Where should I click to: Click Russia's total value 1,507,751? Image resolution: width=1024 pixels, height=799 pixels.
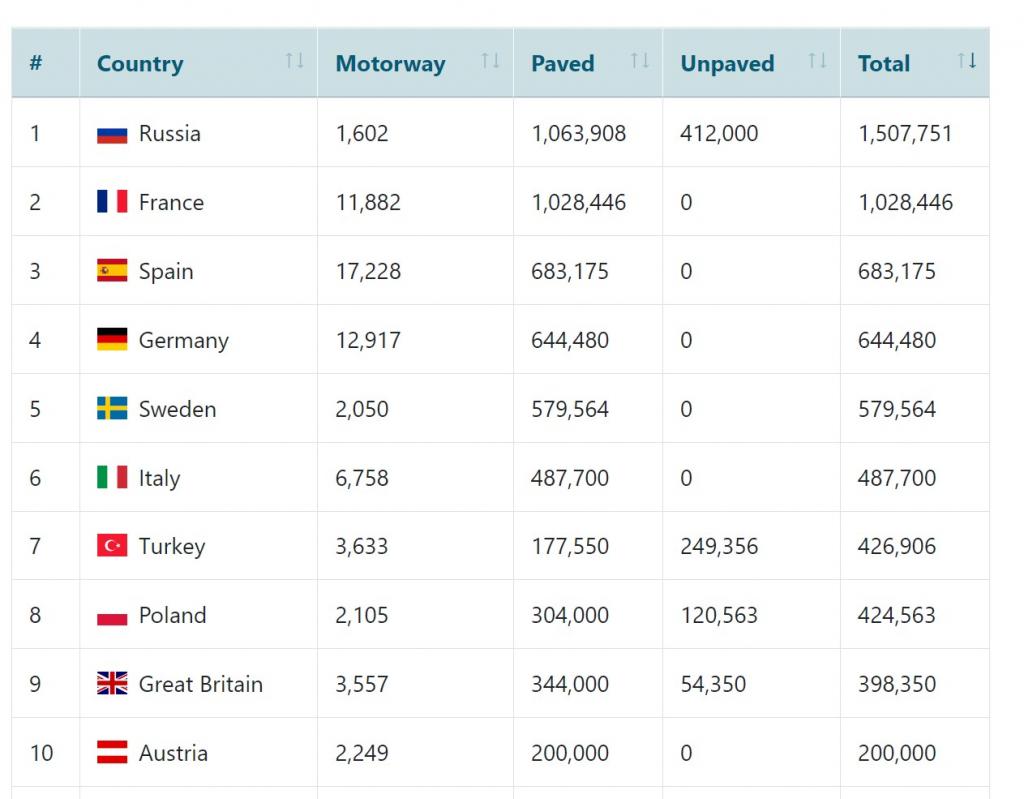click(905, 134)
